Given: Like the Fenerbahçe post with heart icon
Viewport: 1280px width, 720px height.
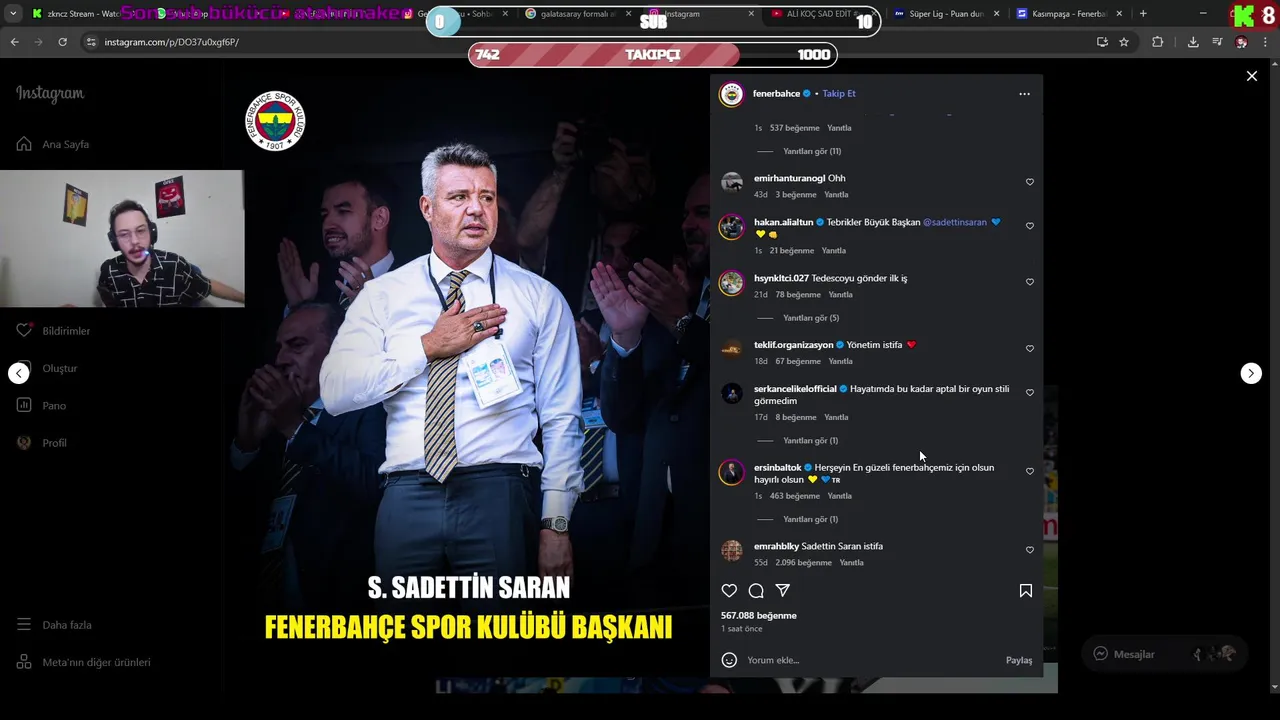Looking at the screenshot, I should coord(729,591).
